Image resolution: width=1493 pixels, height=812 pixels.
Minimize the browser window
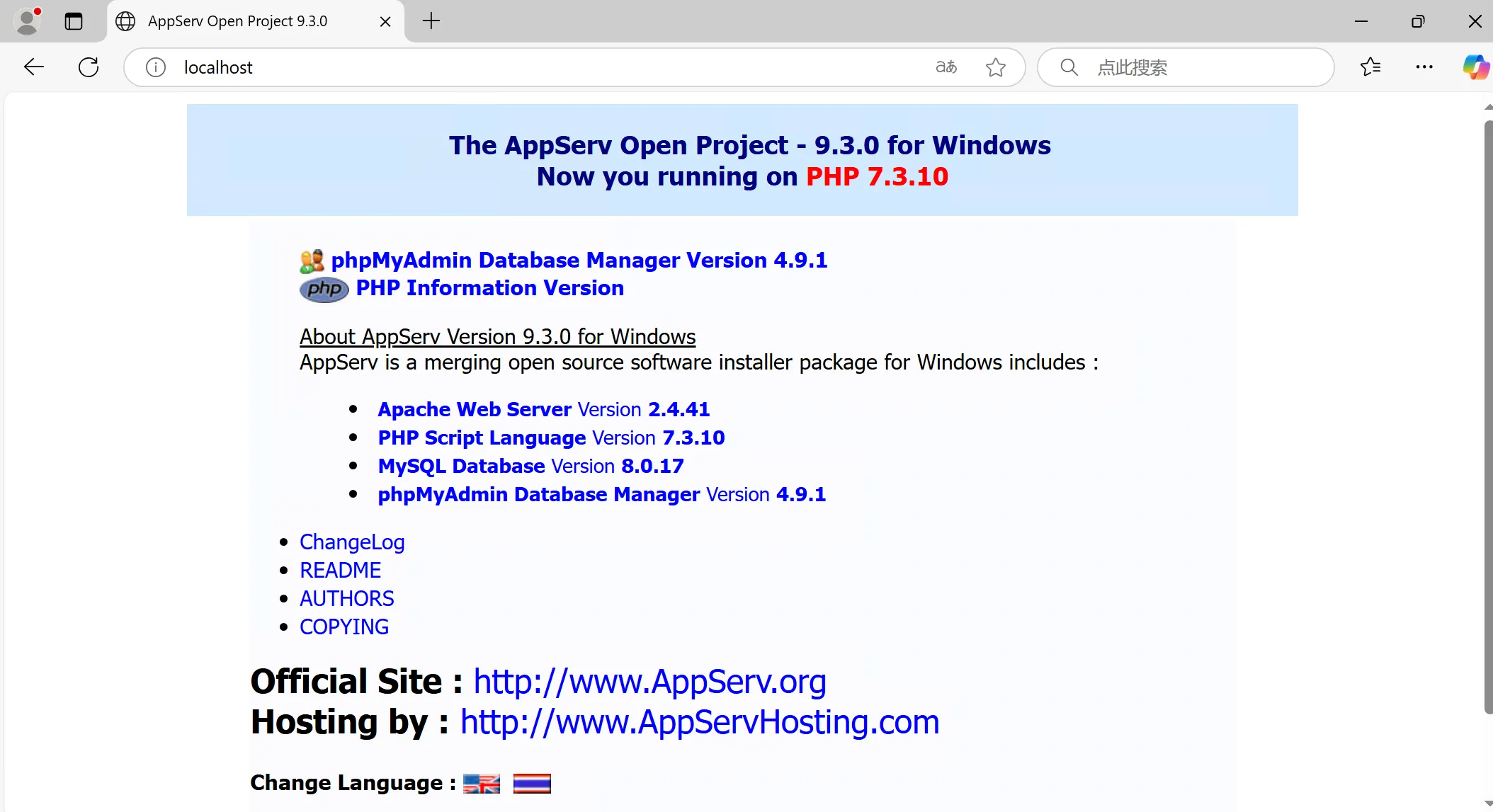pos(1361,21)
